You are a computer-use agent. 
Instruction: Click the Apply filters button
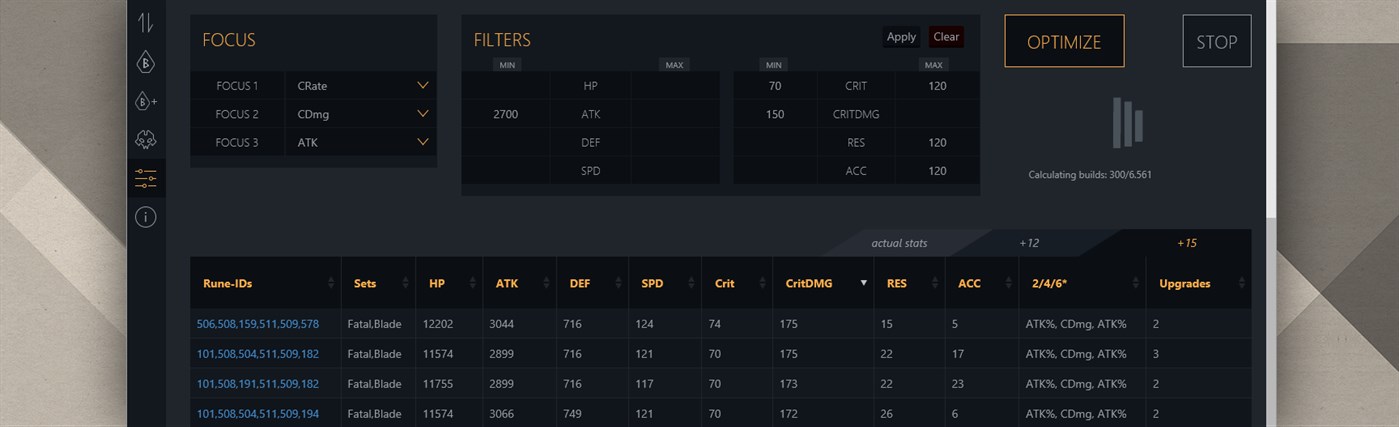click(x=901, y=37)
